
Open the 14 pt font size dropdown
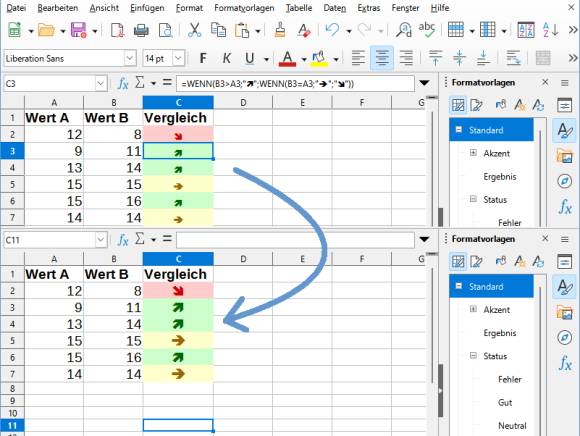click(x=178, y=58)
